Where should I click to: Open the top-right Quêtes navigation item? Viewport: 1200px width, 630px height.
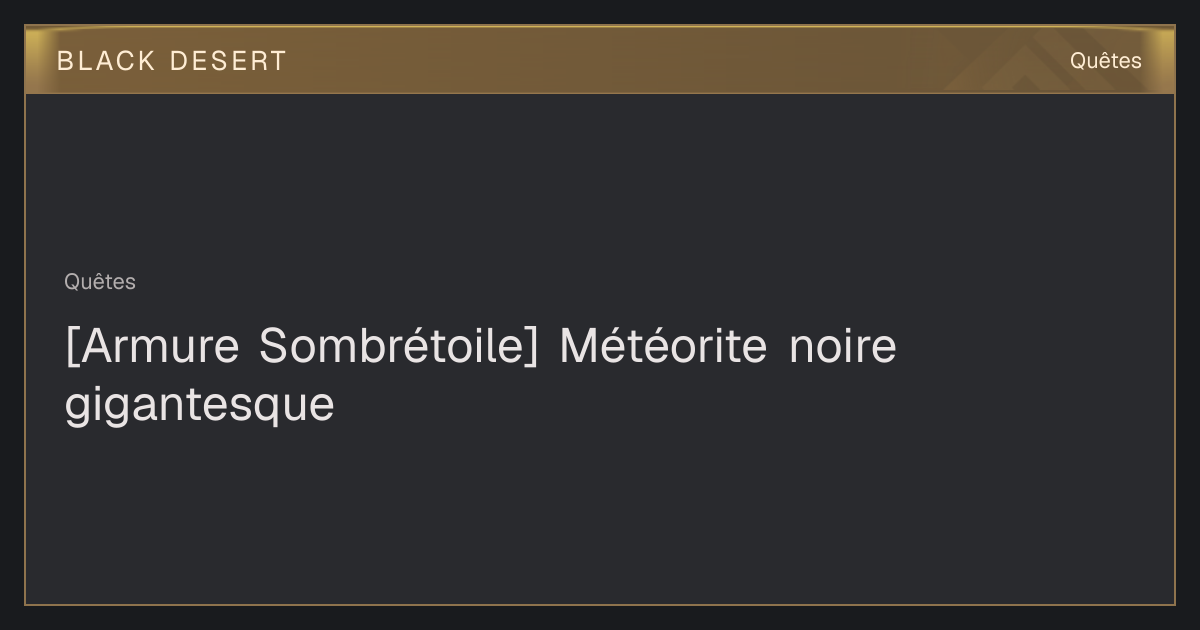coord(1105,60)
